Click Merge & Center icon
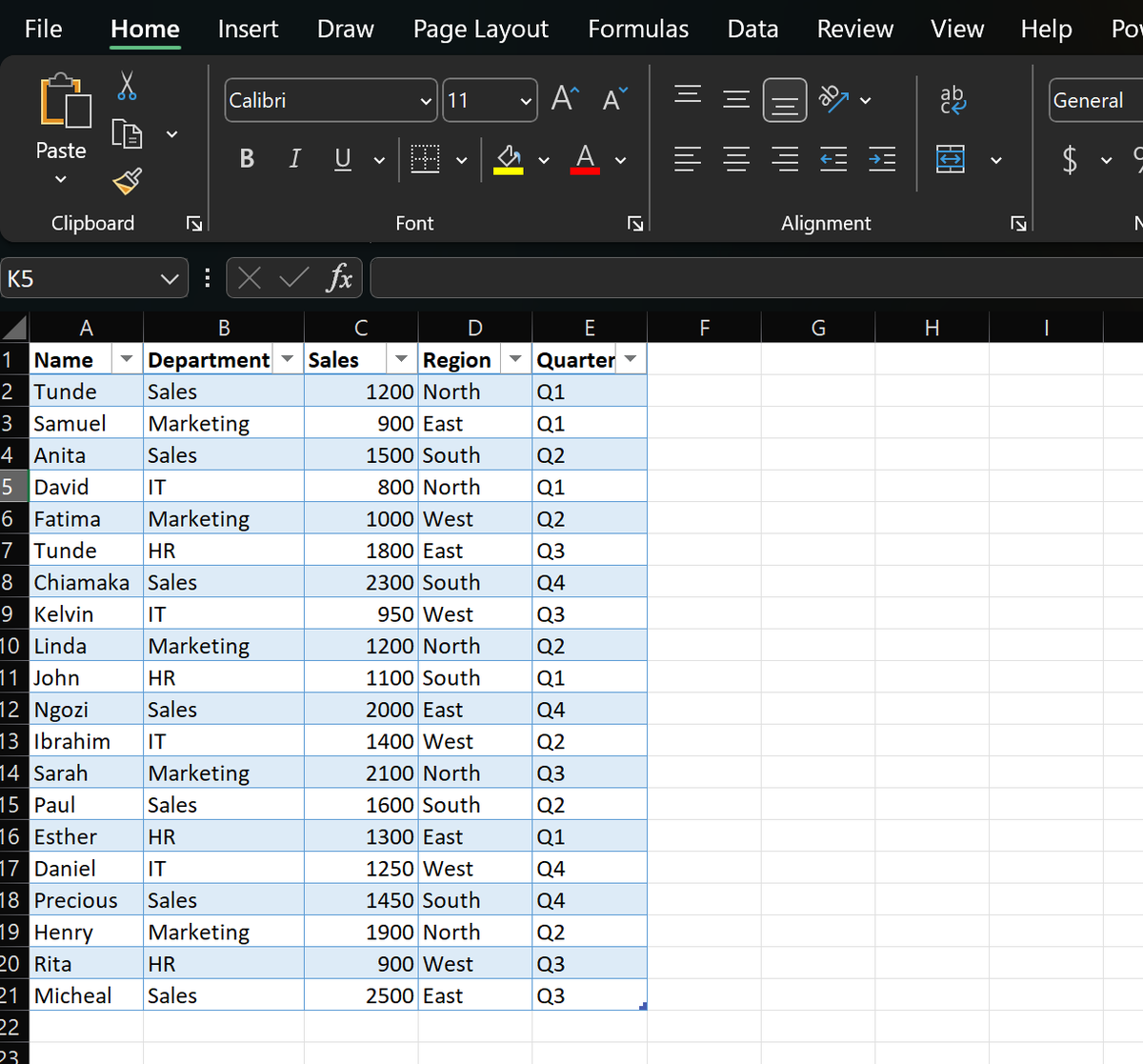 pyautogui.click(x=951, y=159)
